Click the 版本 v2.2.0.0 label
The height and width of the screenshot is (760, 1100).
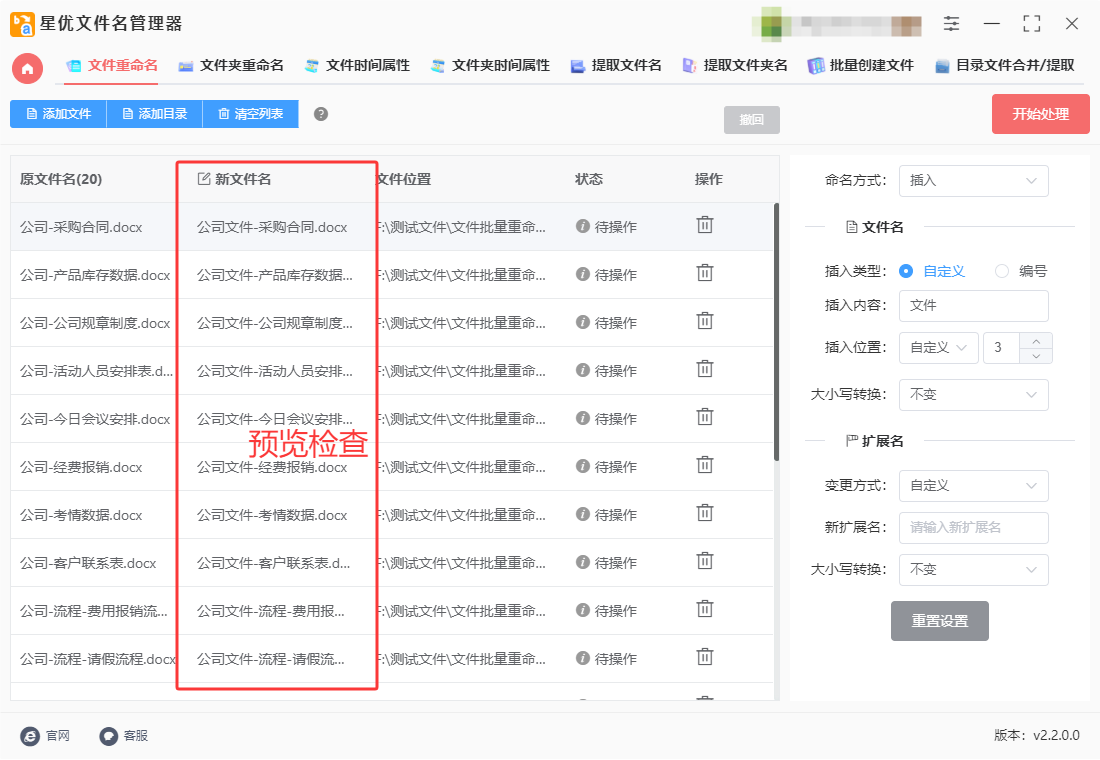point(1036,735)
